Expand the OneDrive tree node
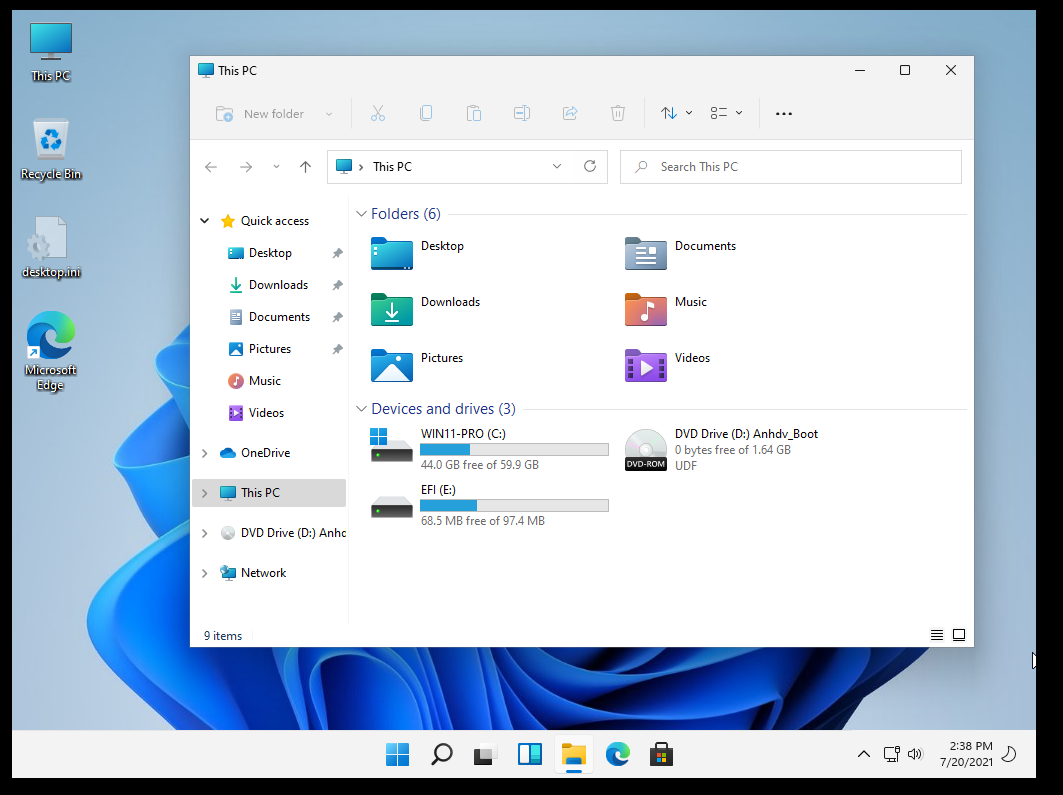Image resolution: width=1063 pixels, height=795 pixels. (x=205, y=453)
